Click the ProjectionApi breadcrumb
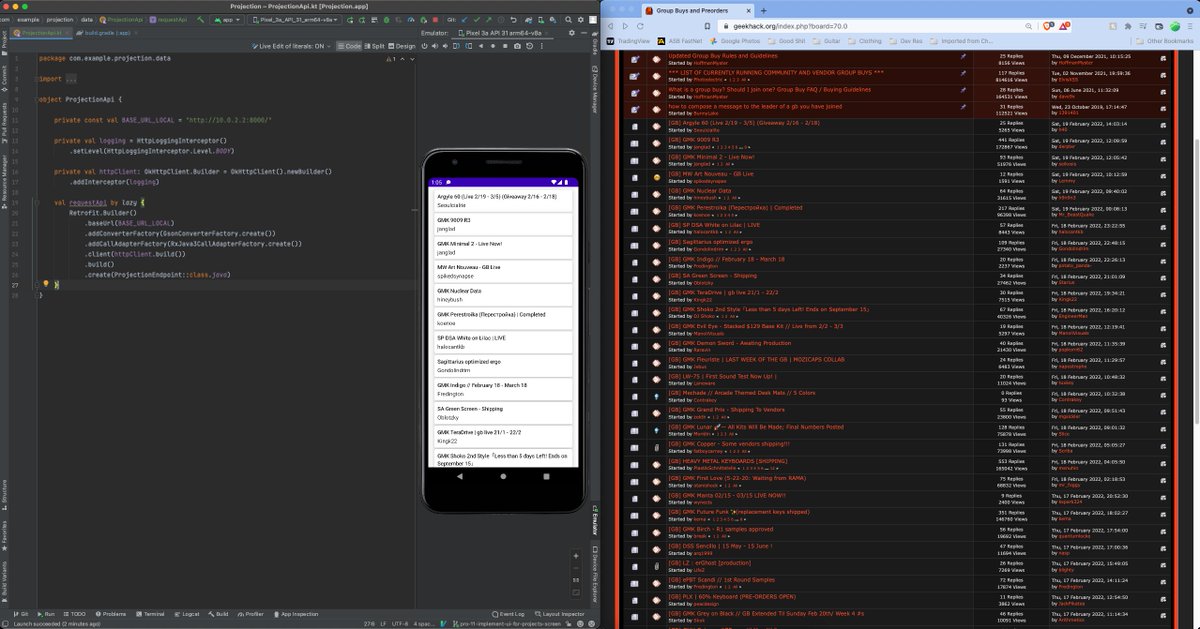The height and width of the screenshot is (629, 1200). [x=122, y=19]
